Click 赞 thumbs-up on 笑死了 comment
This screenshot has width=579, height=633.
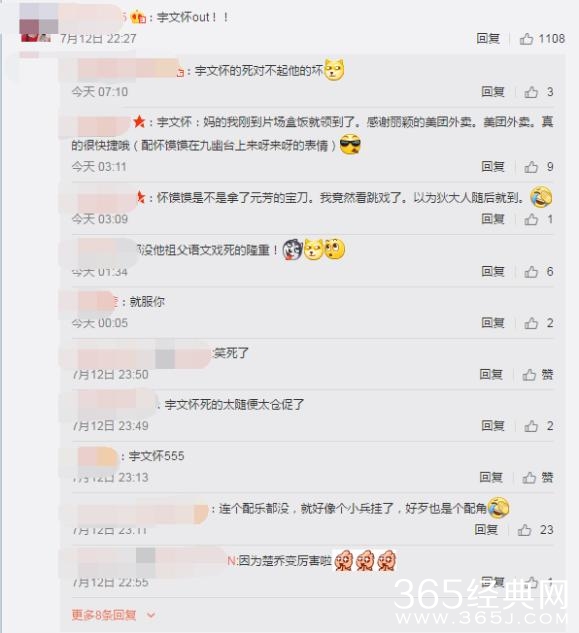tap(537, 375)
